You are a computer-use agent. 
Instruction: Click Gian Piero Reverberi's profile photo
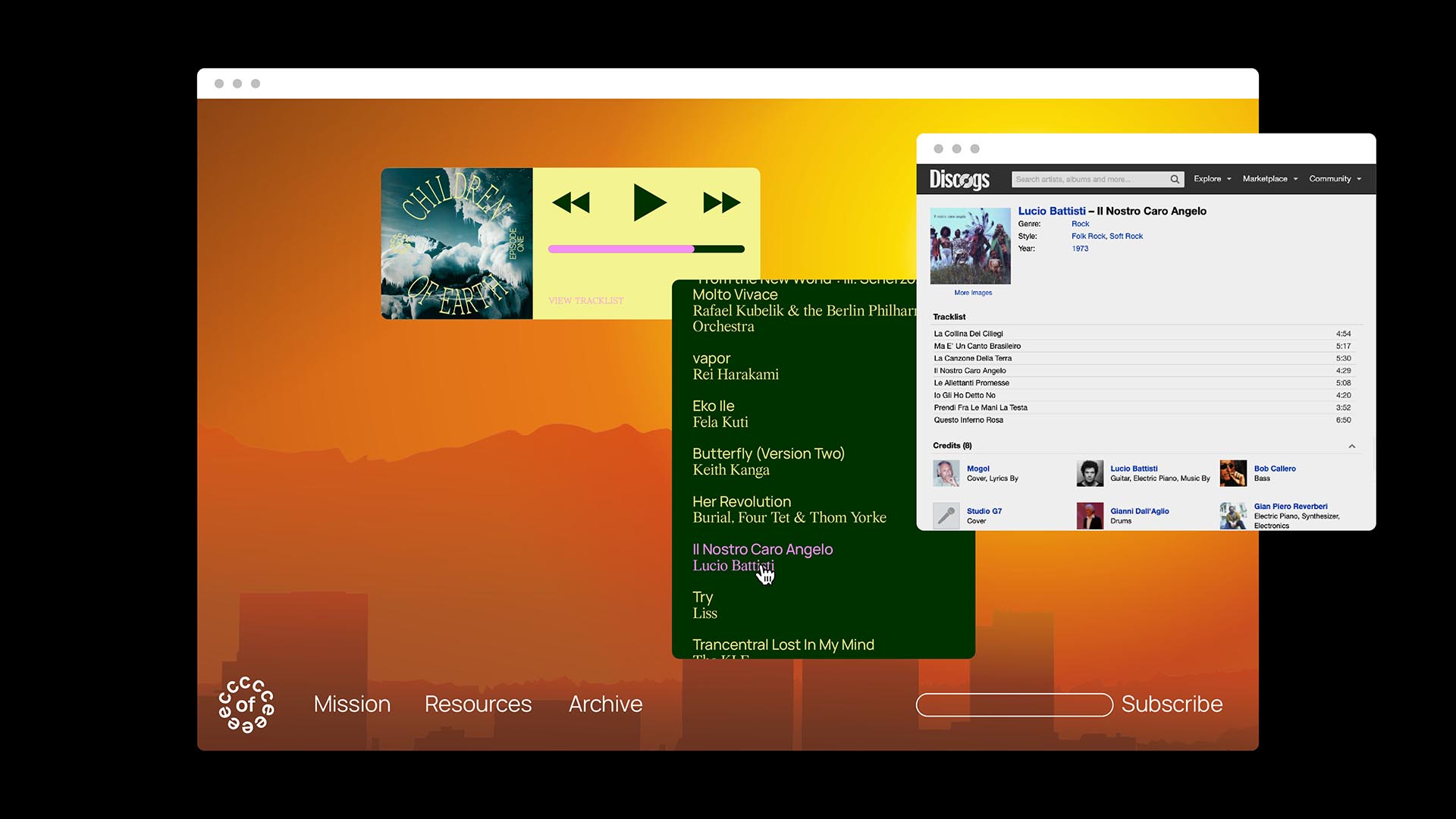[x=1233, y=516]
